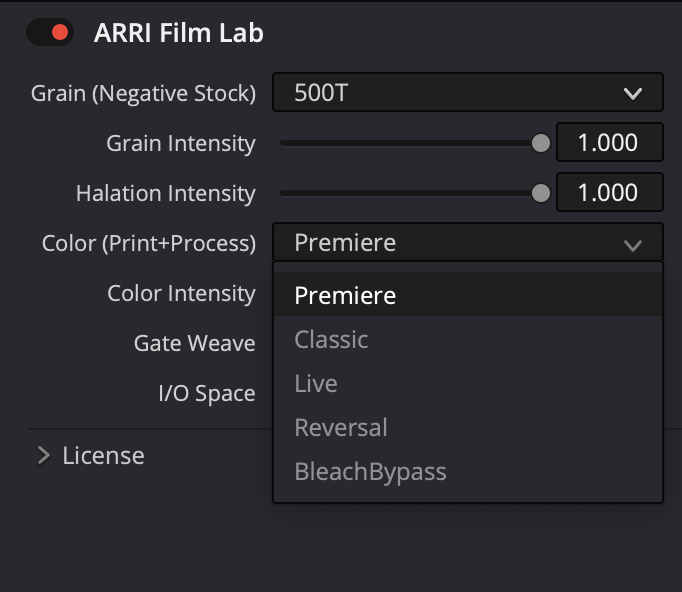The width and height of the screenshot is (682, 592).
Task: Pick the Live color option
Action: [x=316, y=384]
